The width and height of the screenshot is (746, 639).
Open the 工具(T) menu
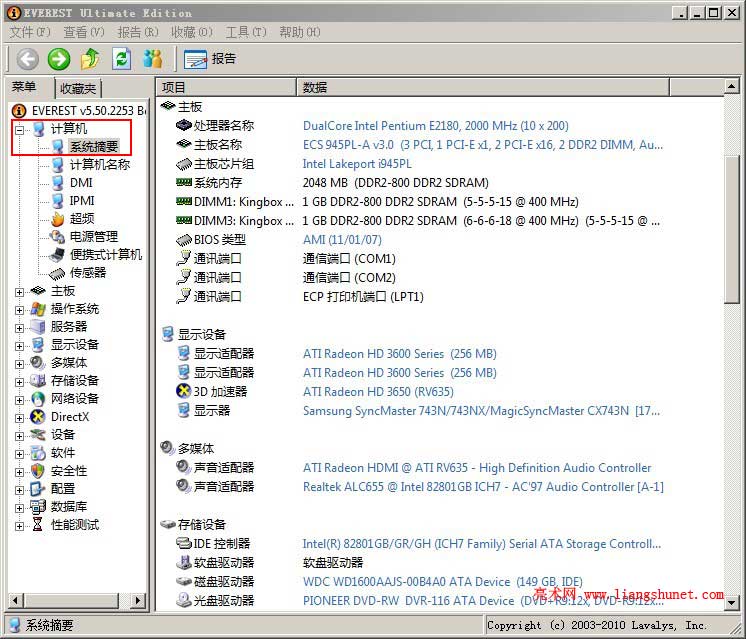point(245,33)
